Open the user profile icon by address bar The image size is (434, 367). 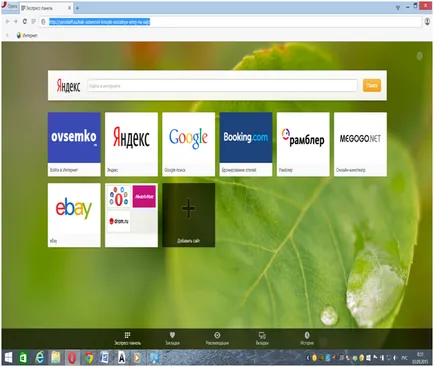pos(427,22)
